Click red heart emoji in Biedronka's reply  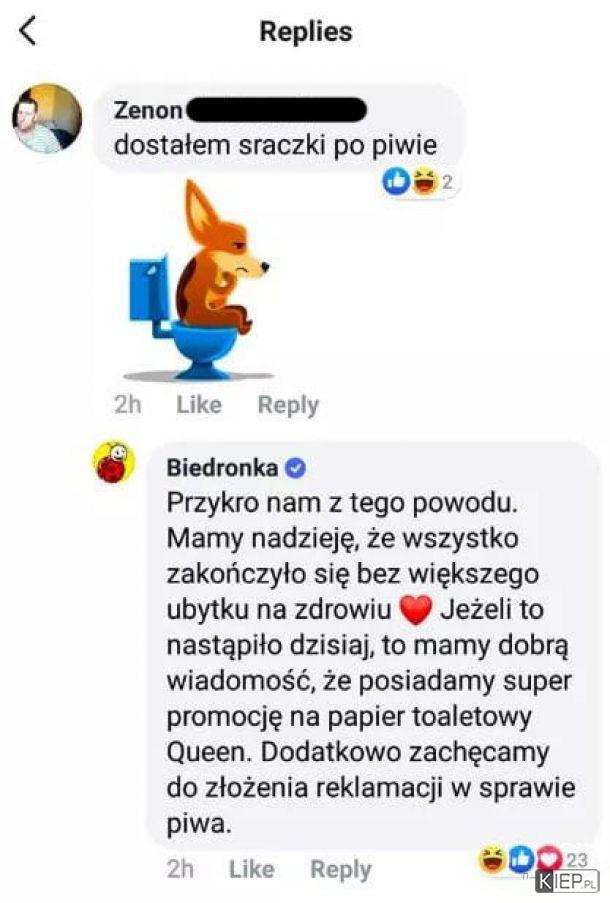416,610
